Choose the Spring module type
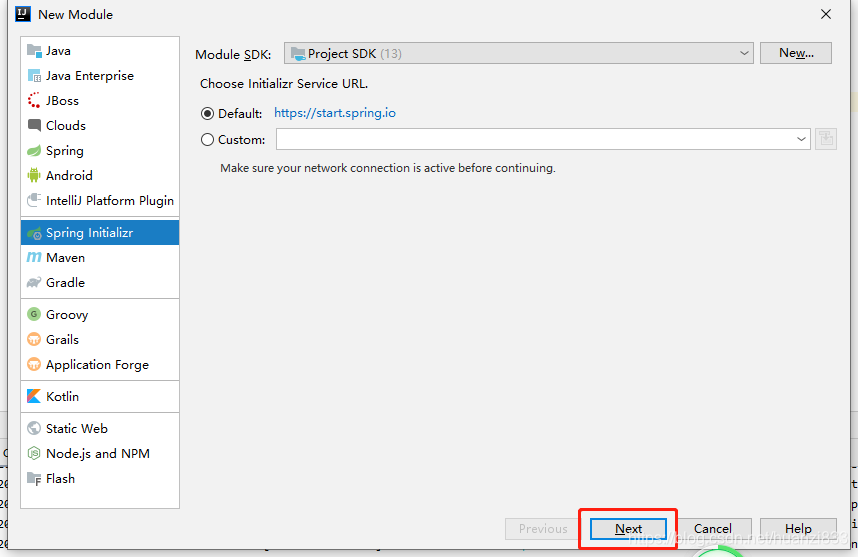 click(x=100, y=150)
